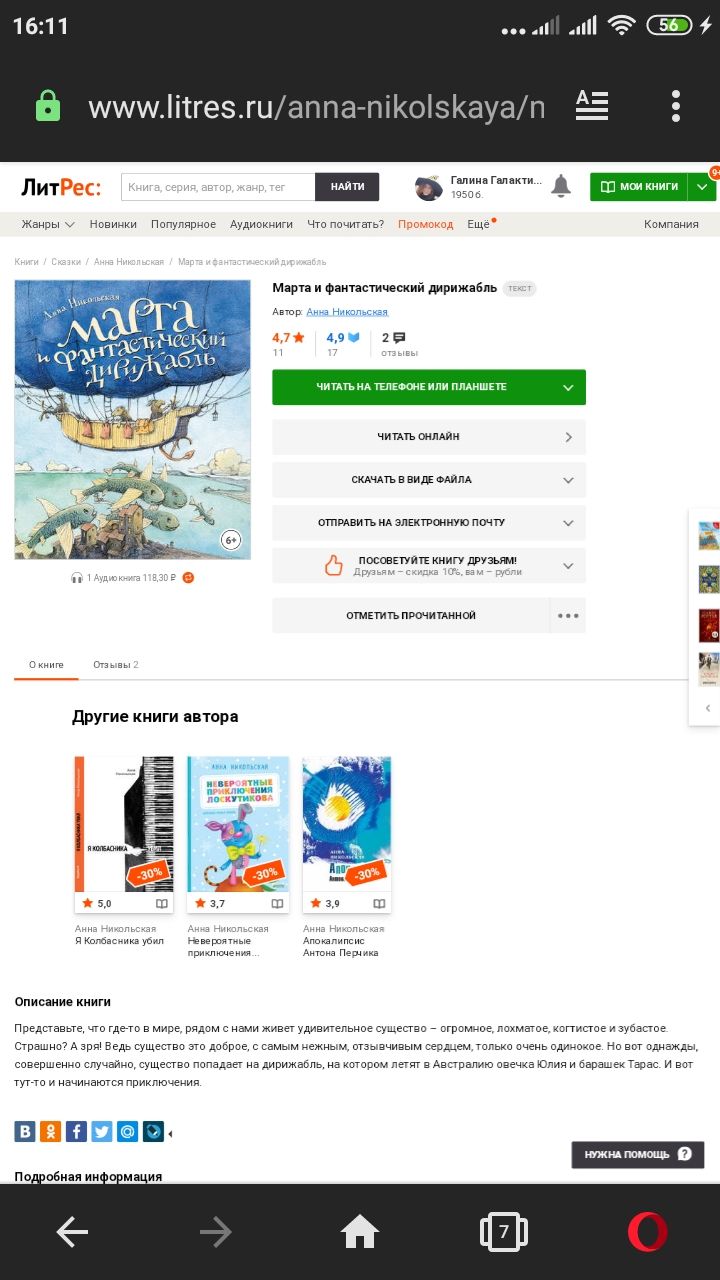Expand Скачать в виде файла options
This screenshot has width=720, height=1280.
pos(429,480)
